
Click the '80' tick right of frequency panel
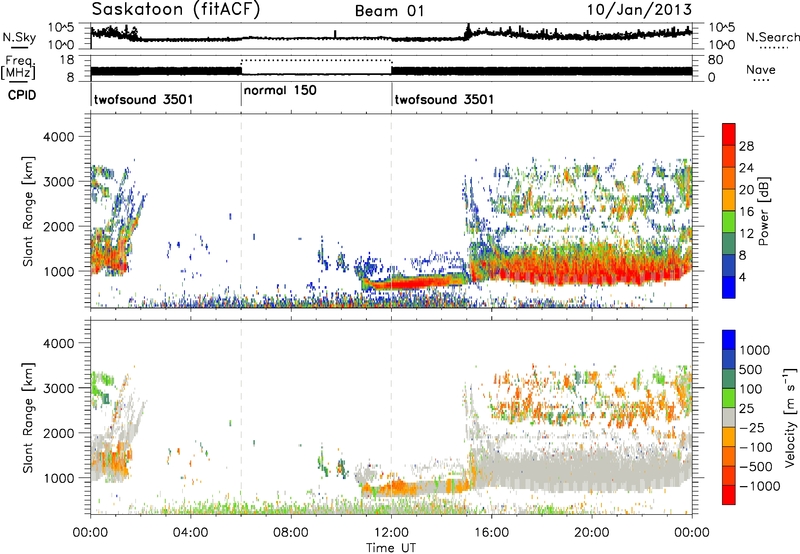tap(716, 60)
